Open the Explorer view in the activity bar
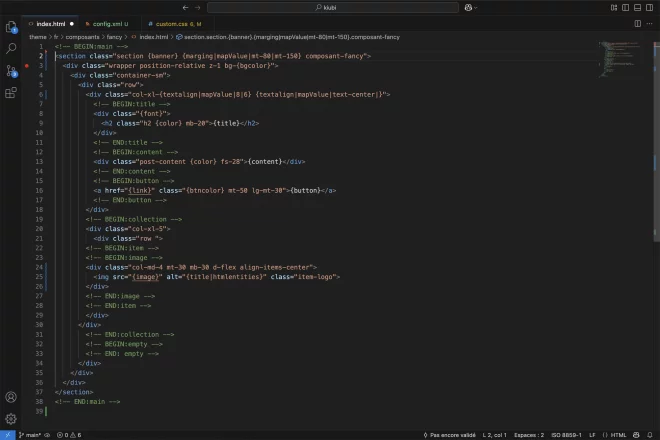The image size is (660, 440). click(11, 27)
